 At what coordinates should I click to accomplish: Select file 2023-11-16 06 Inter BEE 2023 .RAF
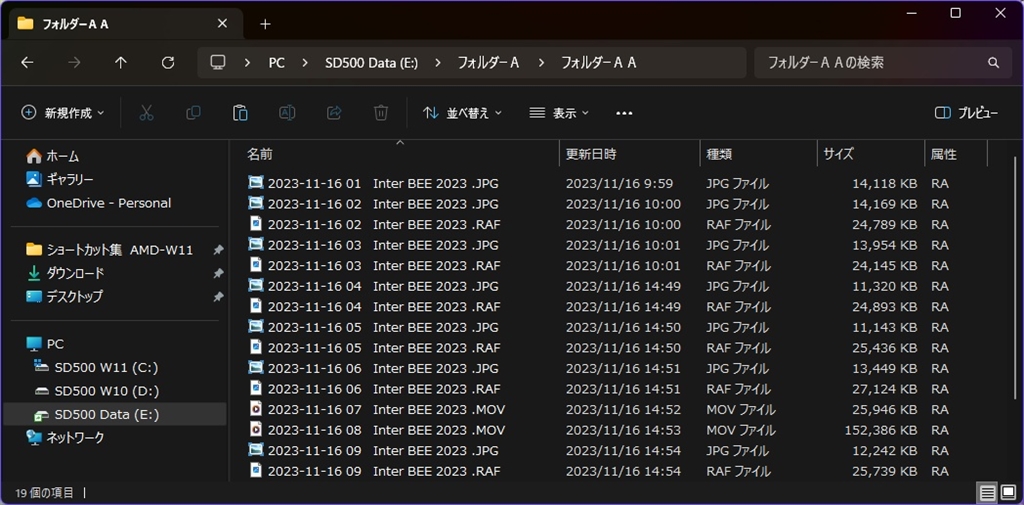coord(384,389)
